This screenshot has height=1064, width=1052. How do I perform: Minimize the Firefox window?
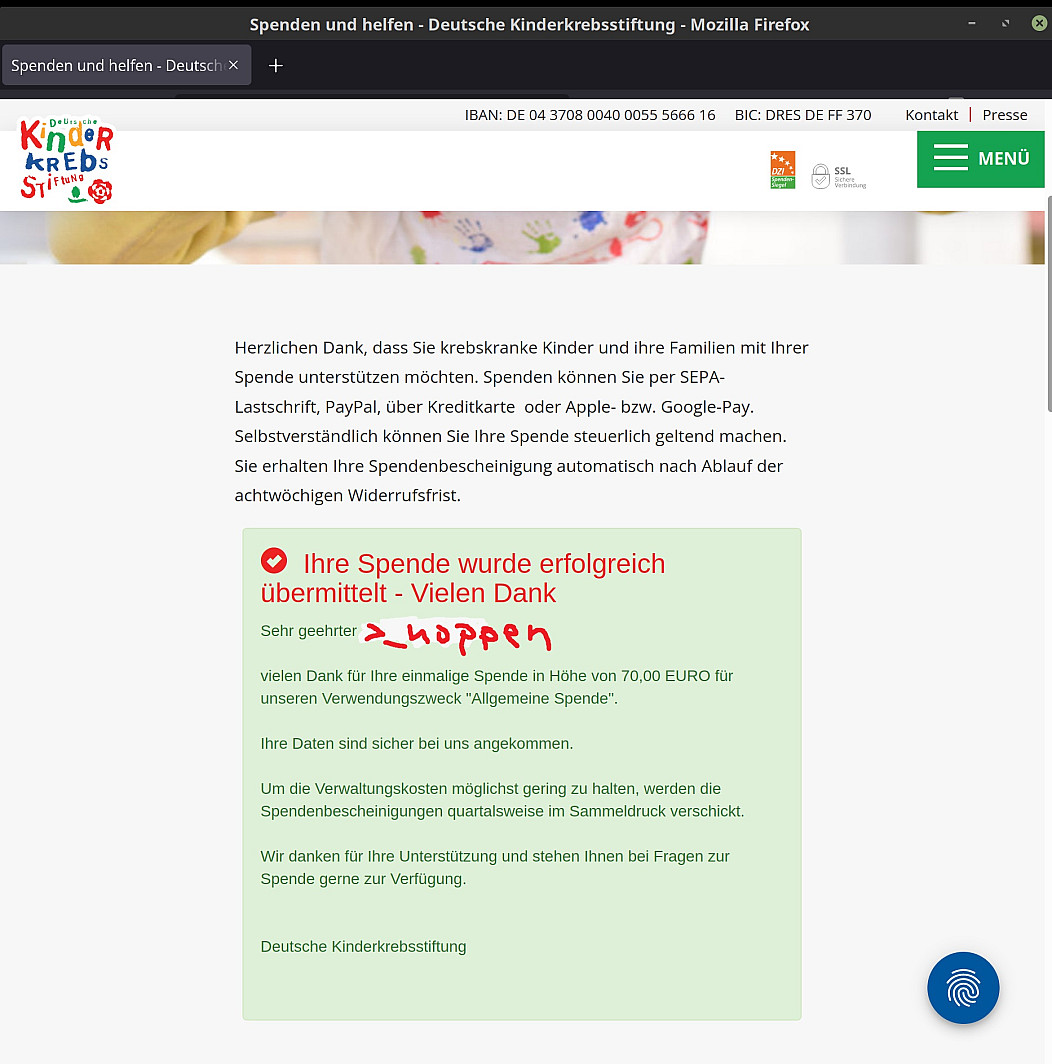click(971, 23)
